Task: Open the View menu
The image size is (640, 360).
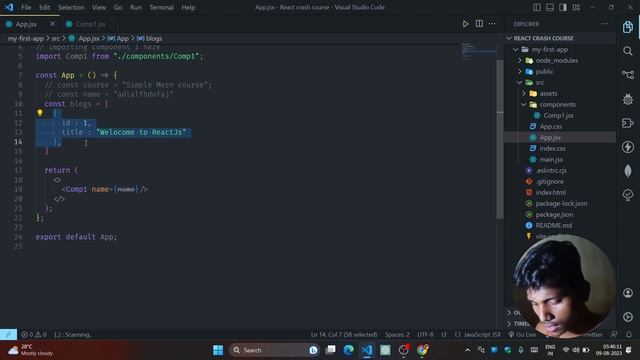Action: (99, 7)
